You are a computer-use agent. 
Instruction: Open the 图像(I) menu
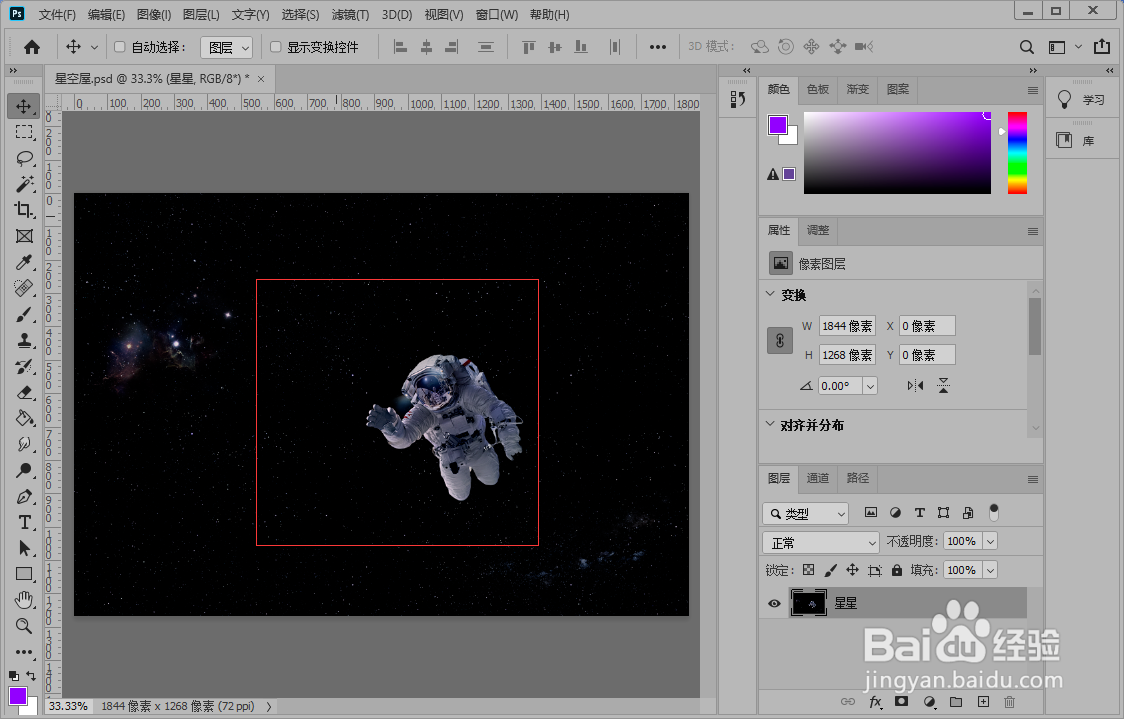point(153,14)
